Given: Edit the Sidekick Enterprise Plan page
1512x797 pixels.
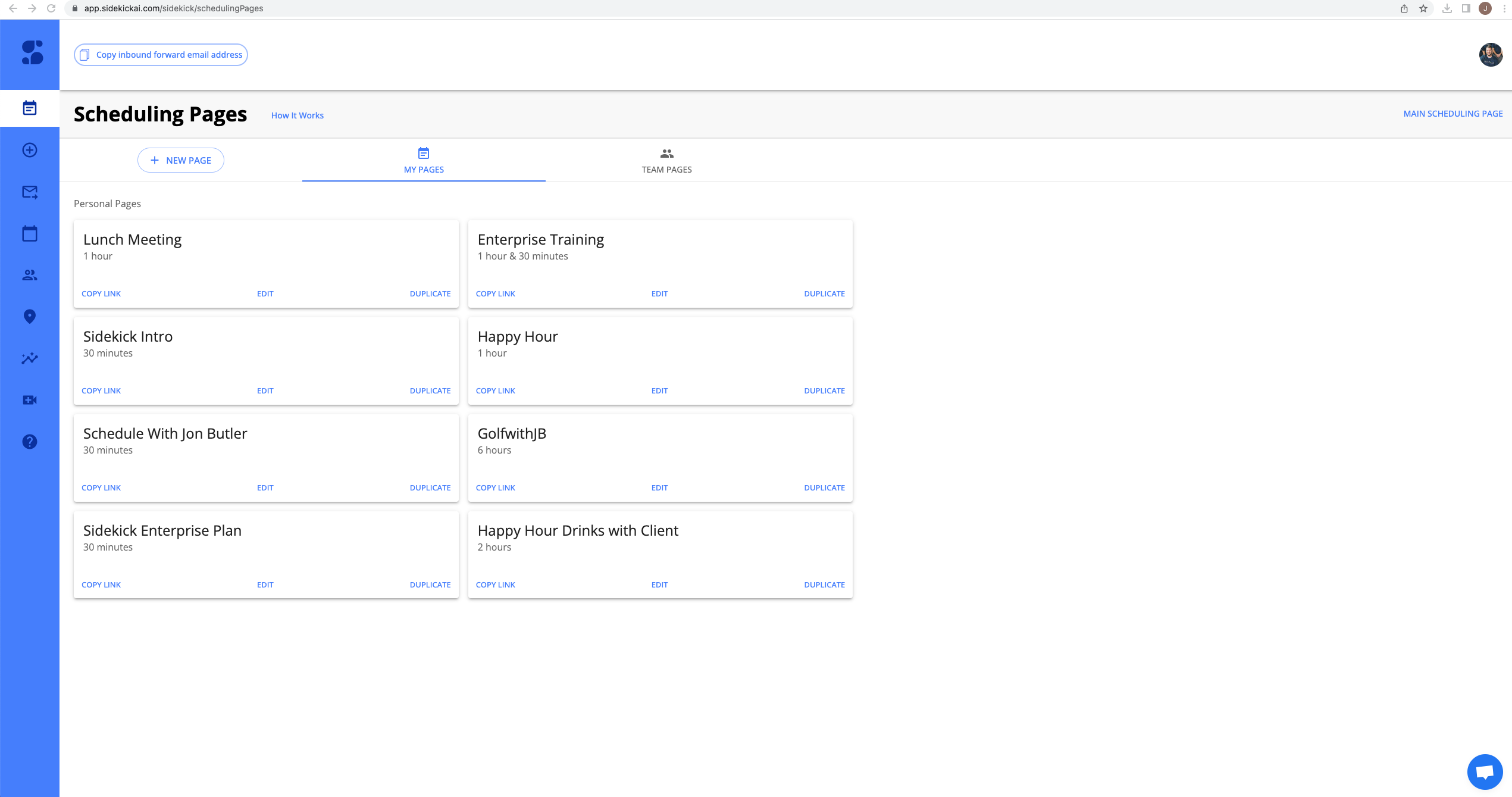Looking at the screenshot, I should [x=265, y=585].
